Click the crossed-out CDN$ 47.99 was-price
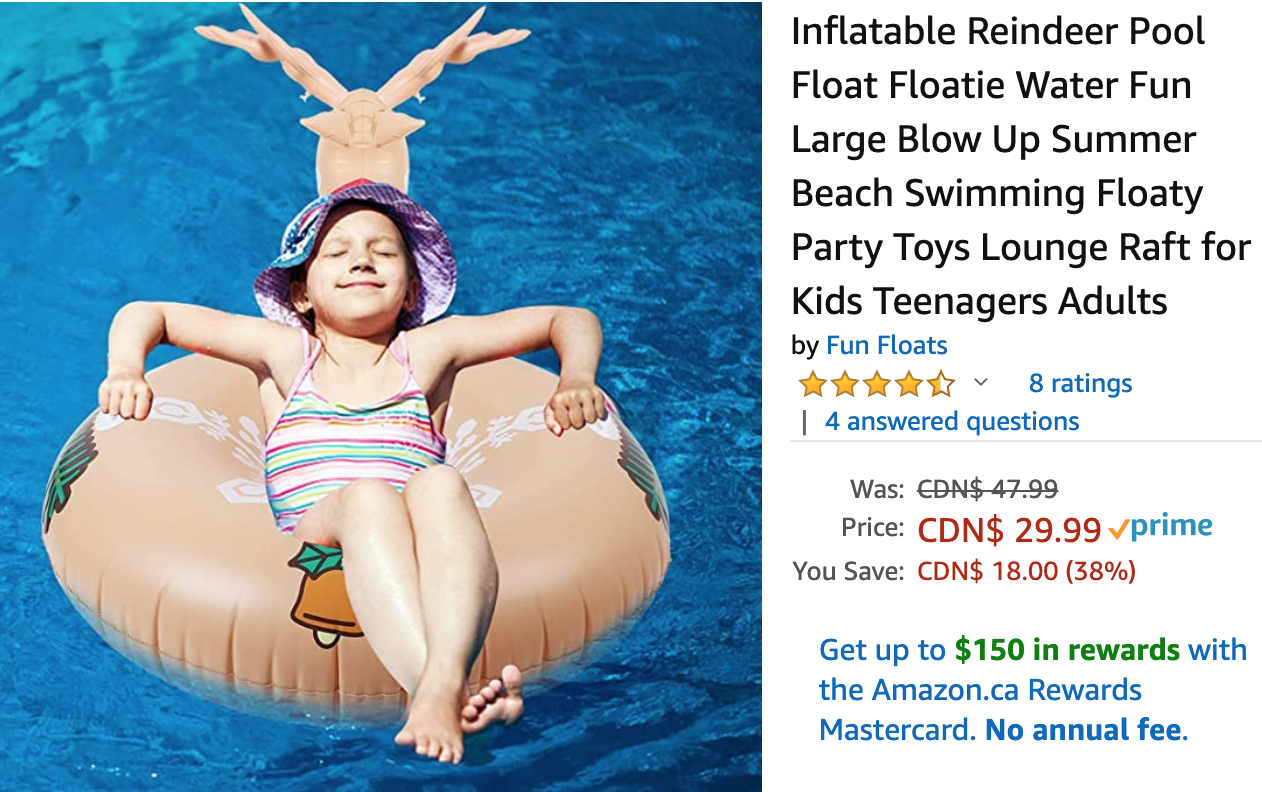This screenshot has width=1262, height=792. (988, 489)
